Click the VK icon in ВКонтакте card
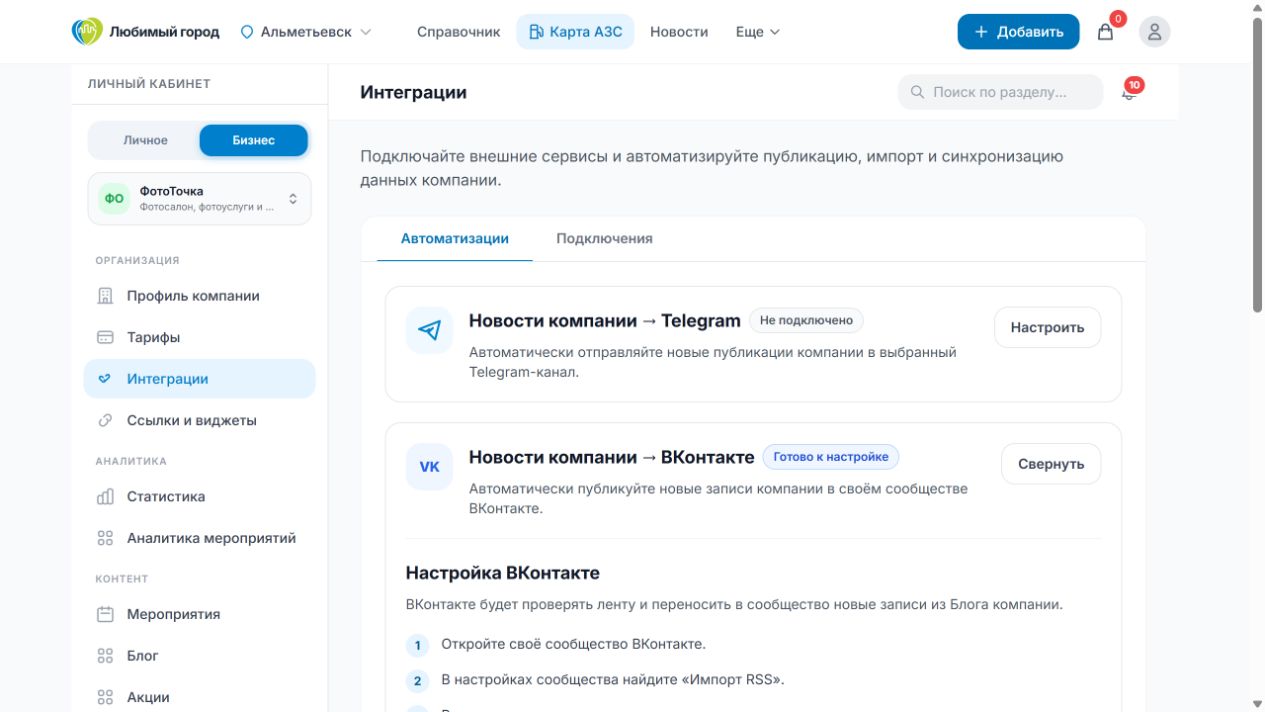 tap(429, 467)
